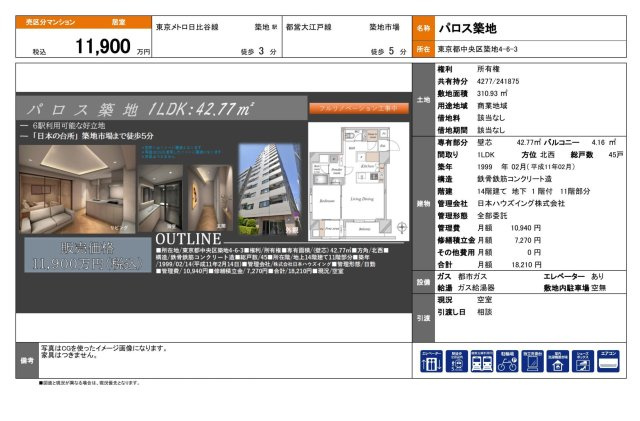Click the 家具はつきません note
The image size is (640, 421).
tap(69, 355)
